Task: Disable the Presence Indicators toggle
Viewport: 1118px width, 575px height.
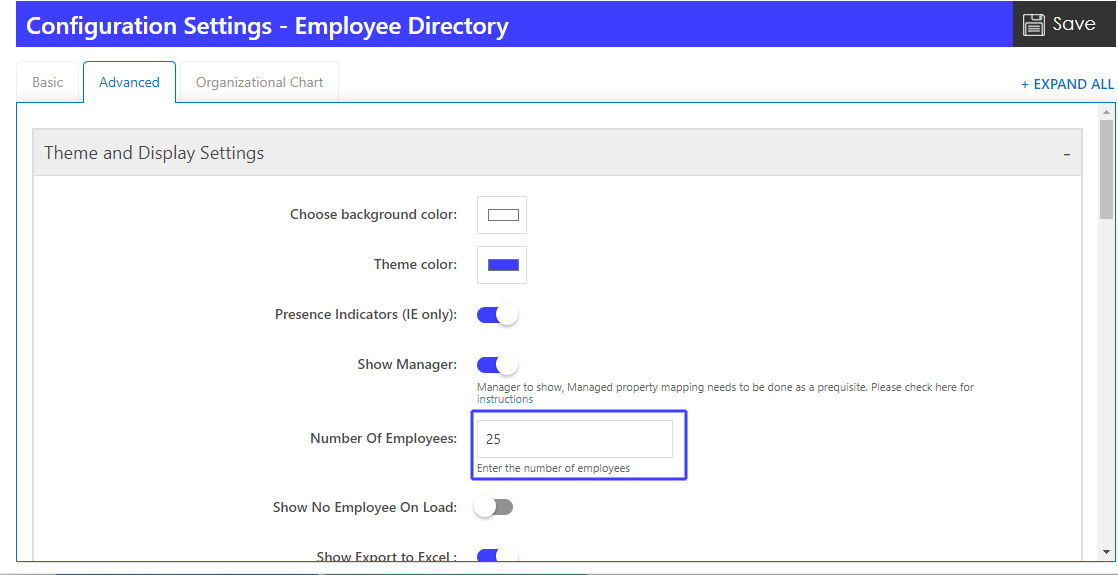Action: coord(497,315)
